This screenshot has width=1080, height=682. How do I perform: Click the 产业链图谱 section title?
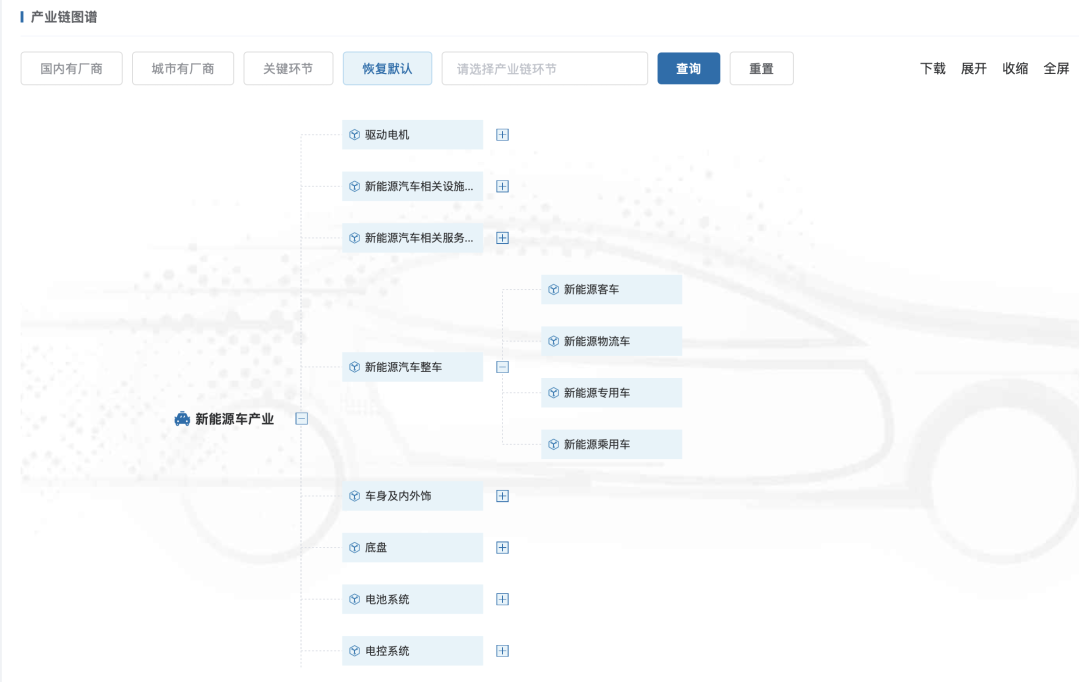coord(64,17)
